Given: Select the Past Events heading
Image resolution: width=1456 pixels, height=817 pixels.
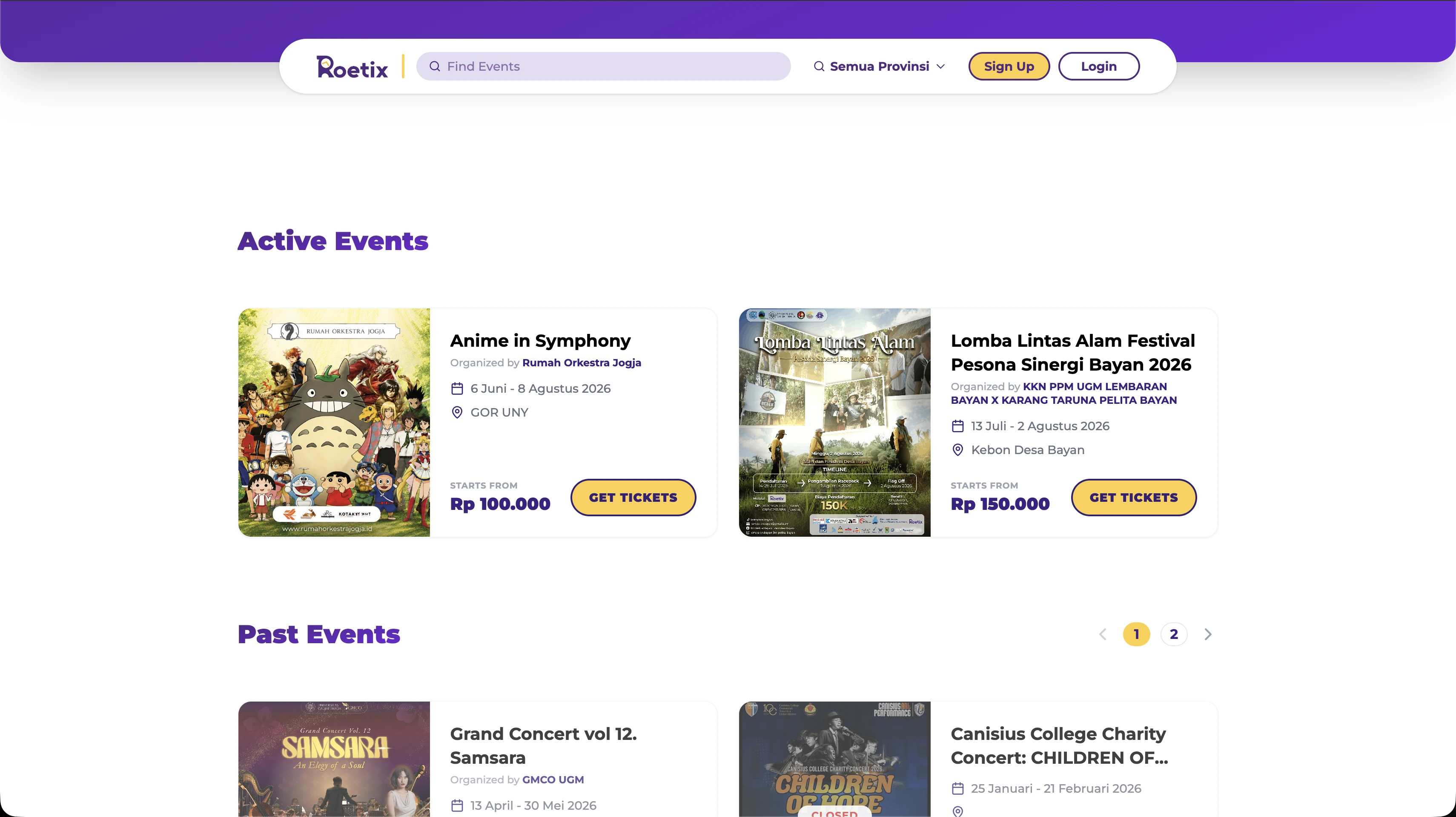Looking at the screenshot, I should point(319,634).
